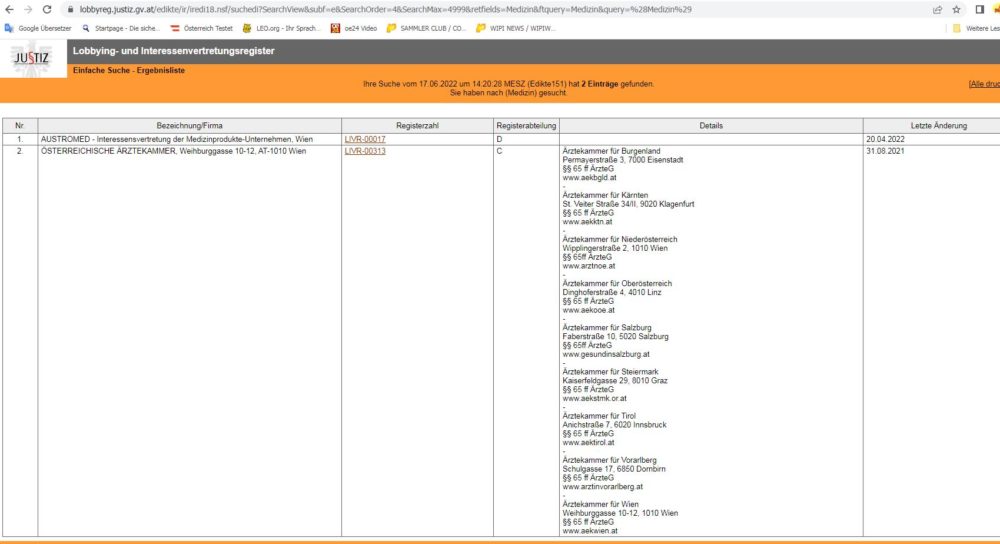Screen dimensions: 1000x544
Task: Click the date 31.08.2021
Action: (885, 151)
